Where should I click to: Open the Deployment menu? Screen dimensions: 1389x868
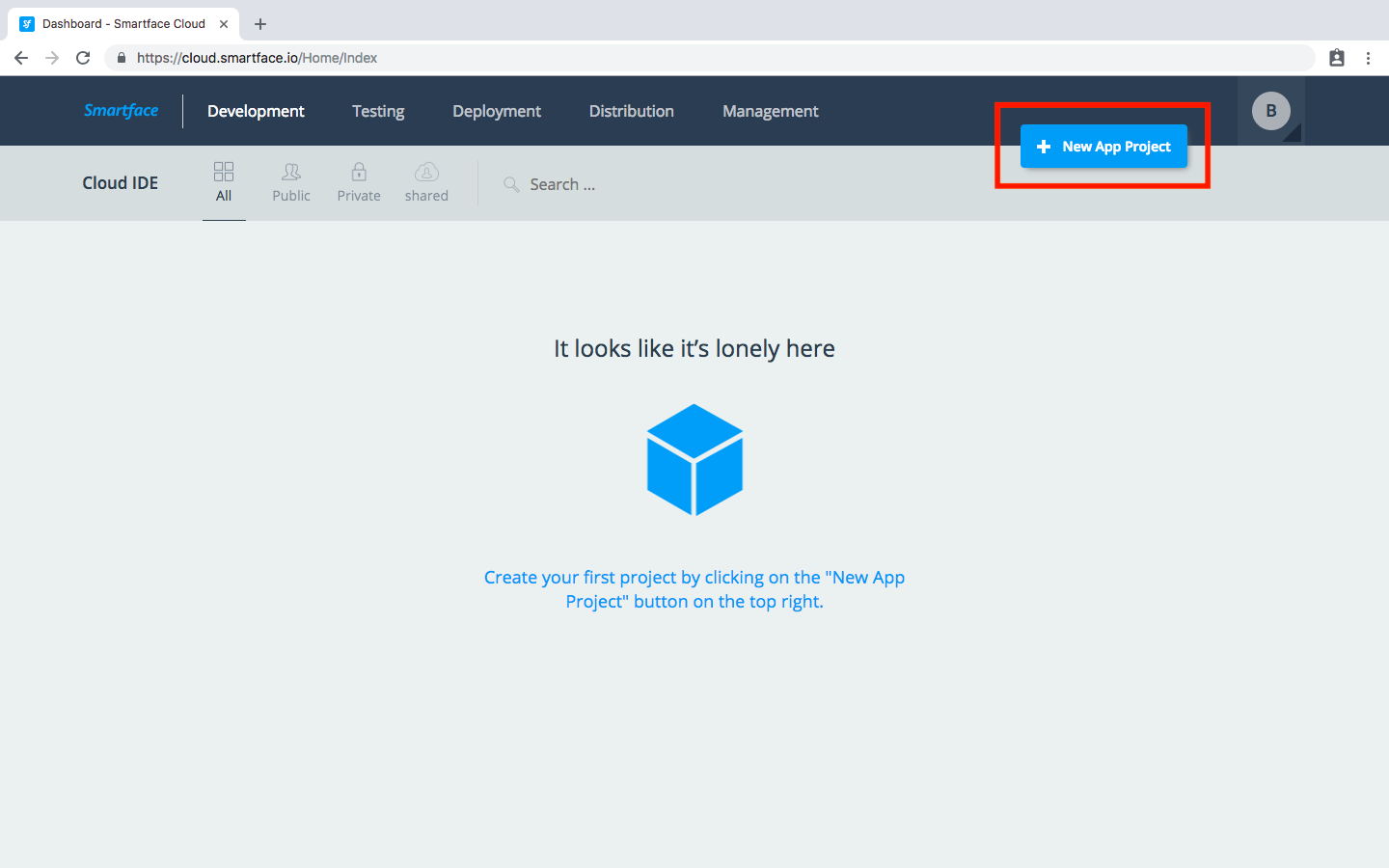497,111
